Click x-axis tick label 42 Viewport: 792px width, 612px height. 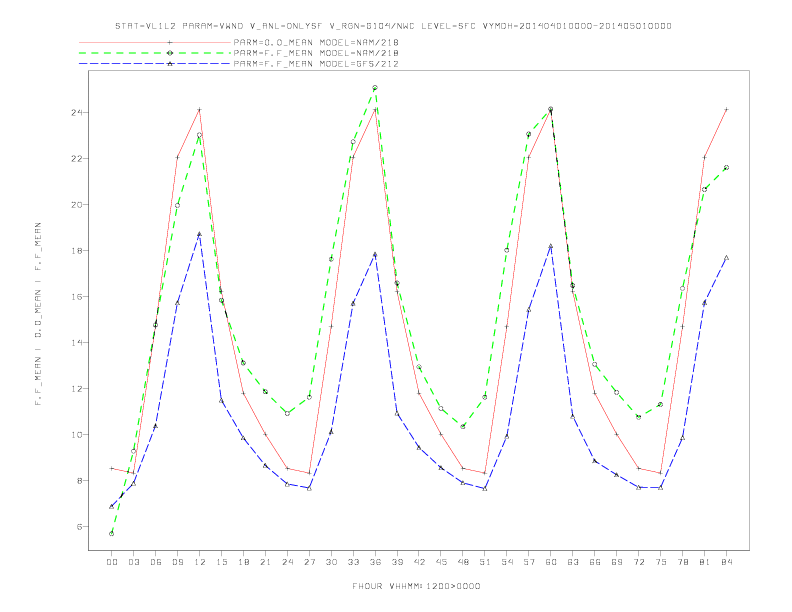419,562
